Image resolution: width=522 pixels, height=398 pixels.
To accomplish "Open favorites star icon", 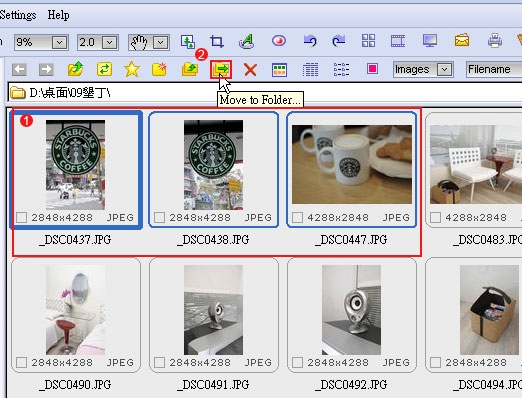I will point(132,69).
